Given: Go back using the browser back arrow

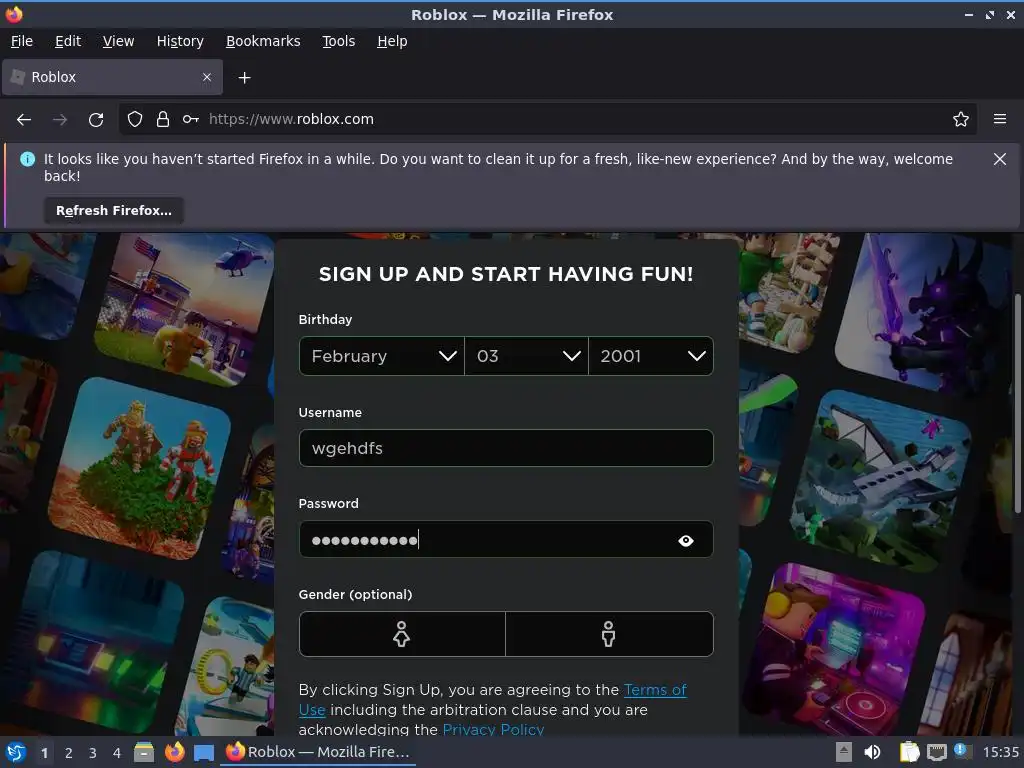Looking at the screenshot, I should (x=24, y=120).
